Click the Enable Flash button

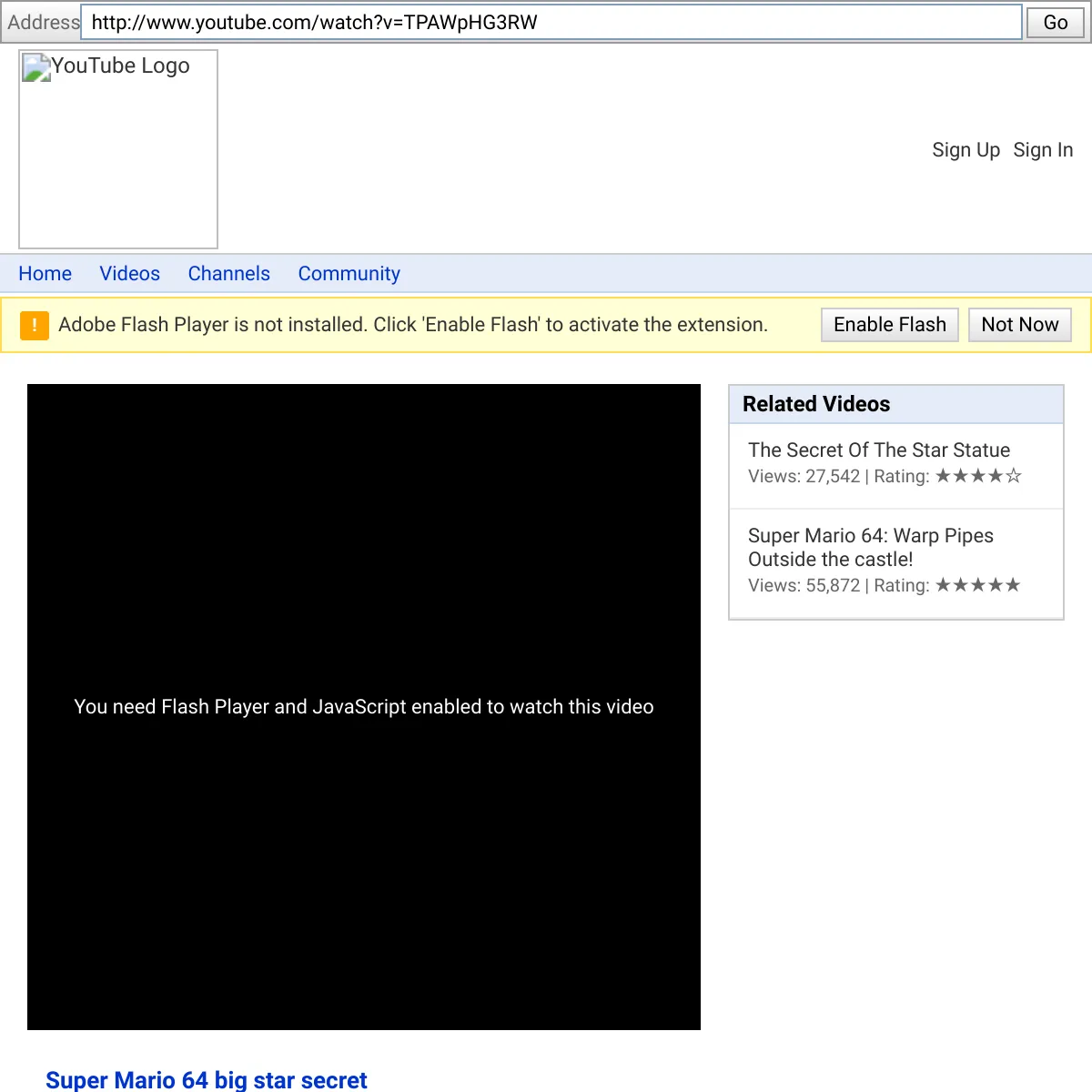[890, 325]
